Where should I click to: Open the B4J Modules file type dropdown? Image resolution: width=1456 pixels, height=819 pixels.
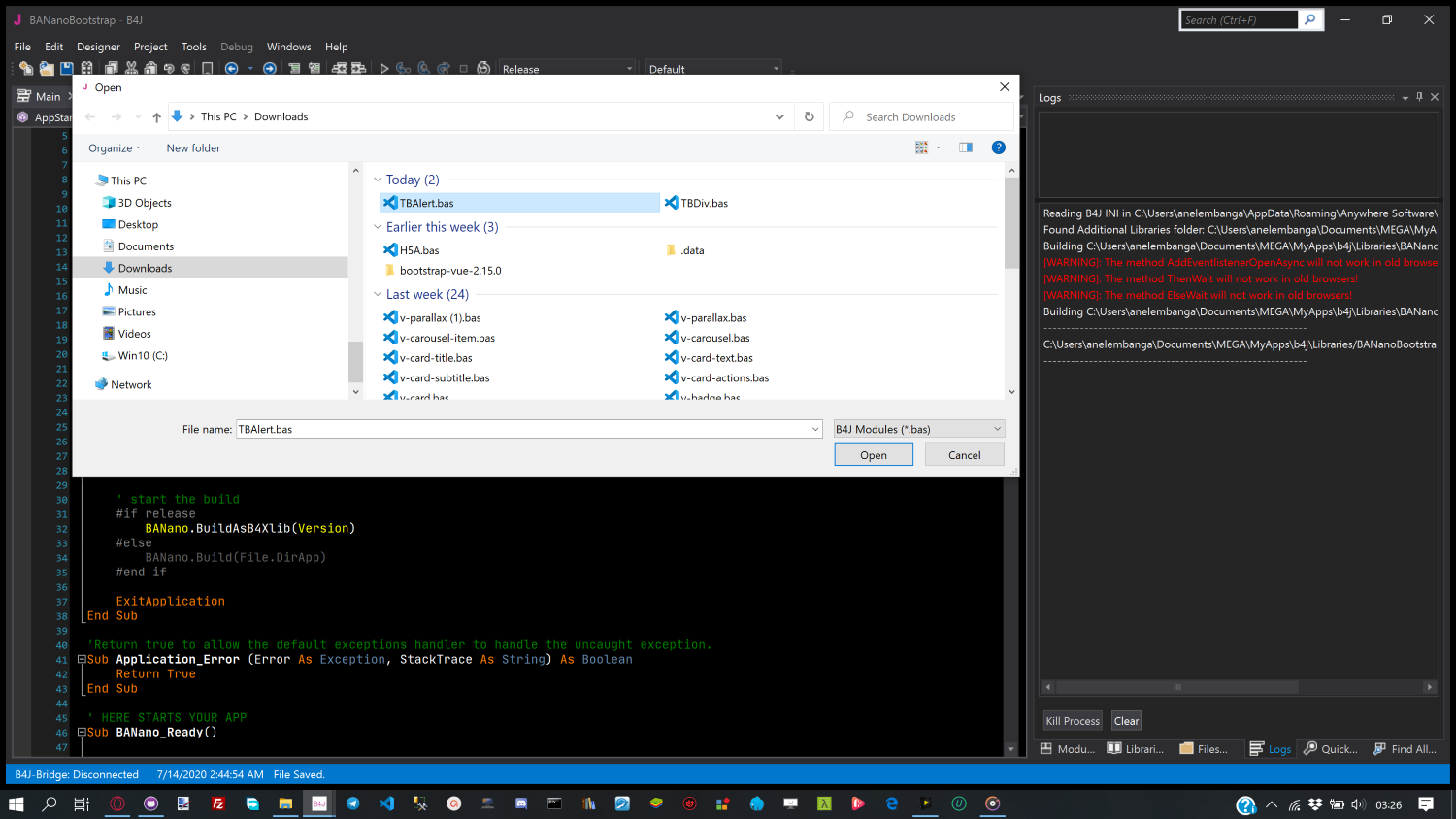click(918, 429)
